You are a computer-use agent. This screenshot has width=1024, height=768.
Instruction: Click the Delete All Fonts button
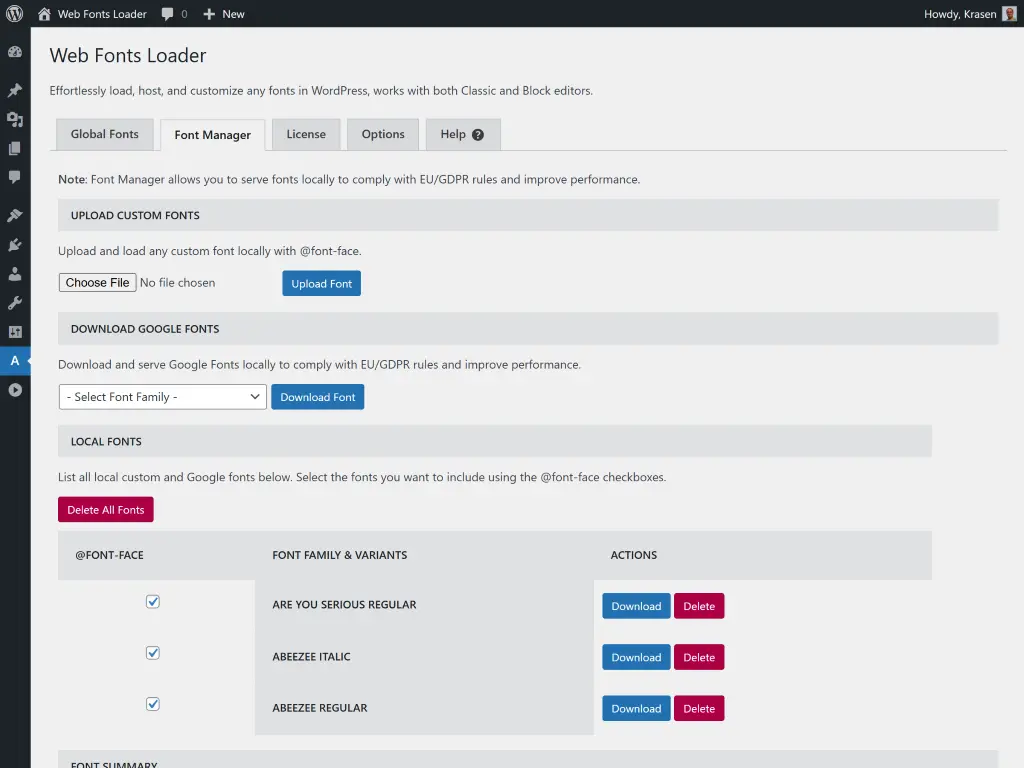click(105, 509)
